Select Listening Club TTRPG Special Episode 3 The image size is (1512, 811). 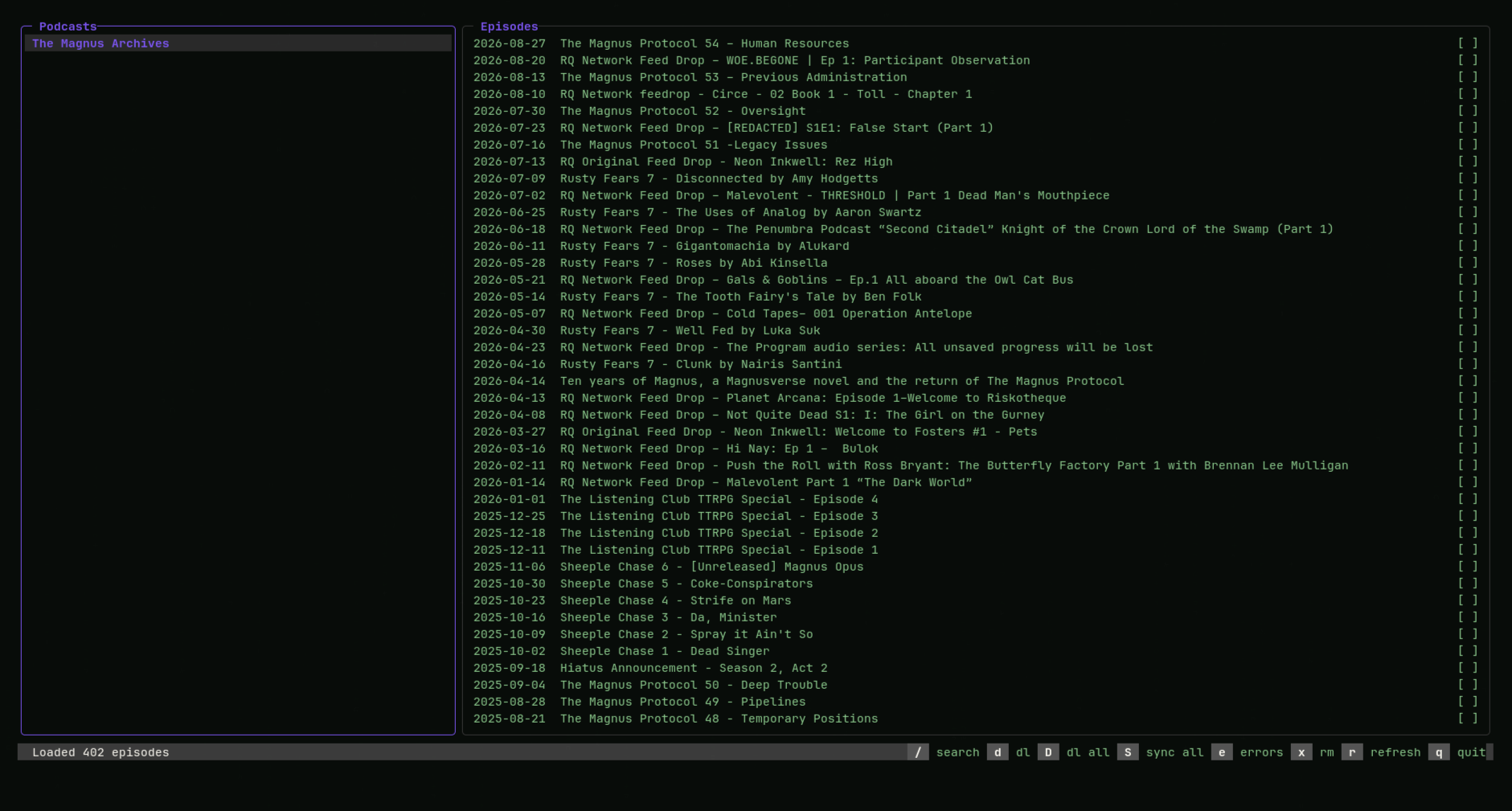976,516
